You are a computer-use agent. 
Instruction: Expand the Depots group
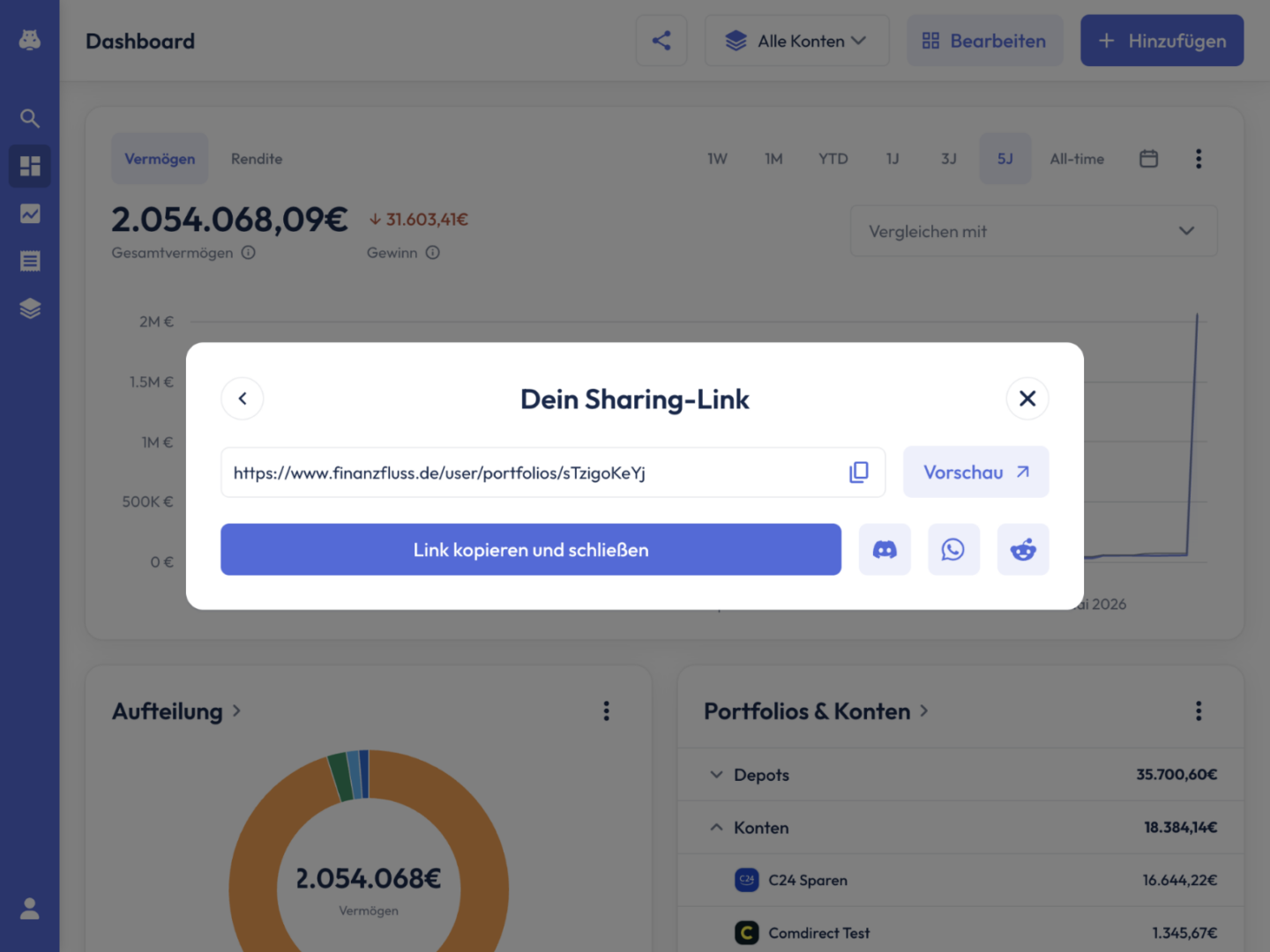point(716,775)
